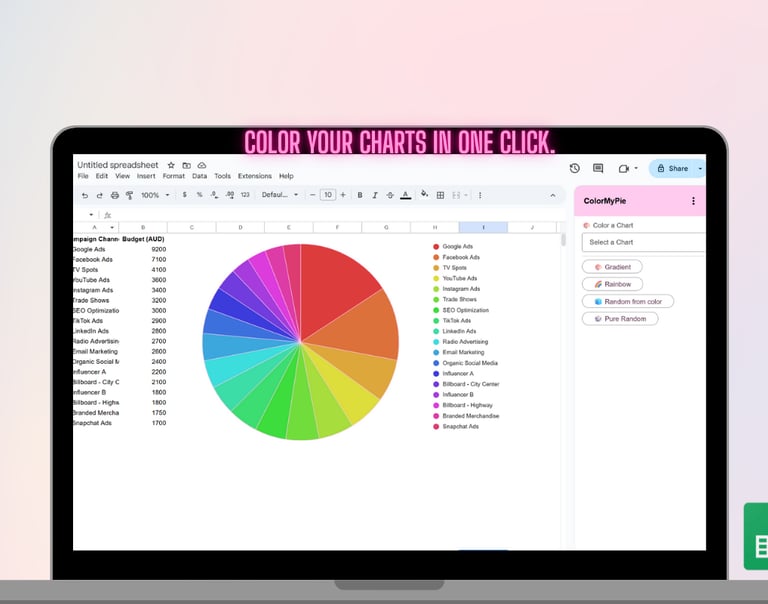Click the vertical scrollbar of the sheet
The image size is (768, 604).
pyautogui.click(x=563, y=240)
